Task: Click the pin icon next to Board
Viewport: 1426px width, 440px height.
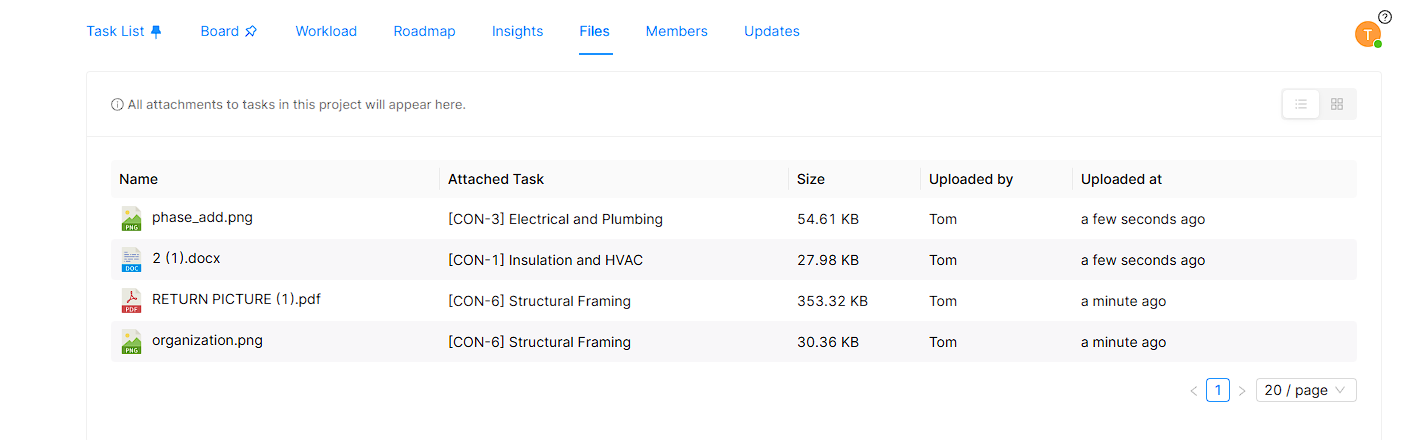Action: pyautogui.click(x=251, y=31)
